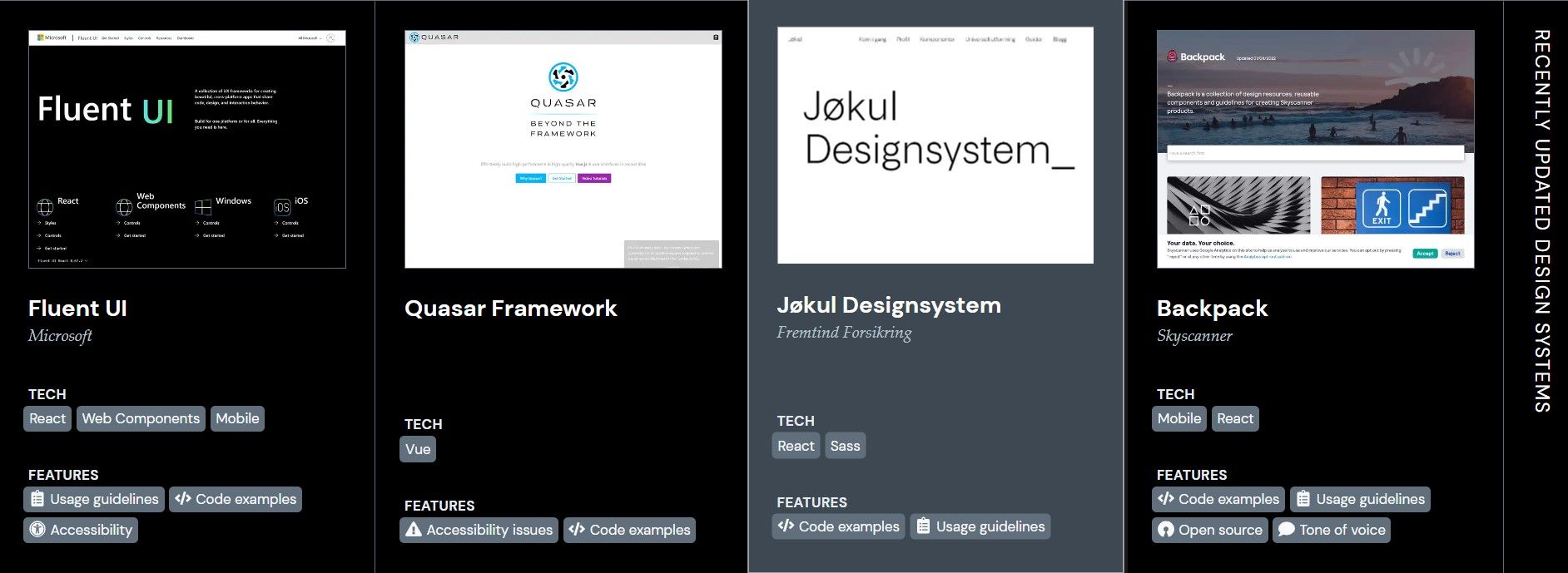1568x573 pixels.
Task: Click the Code examples icon under Backpack
Action: [1166, 499]
